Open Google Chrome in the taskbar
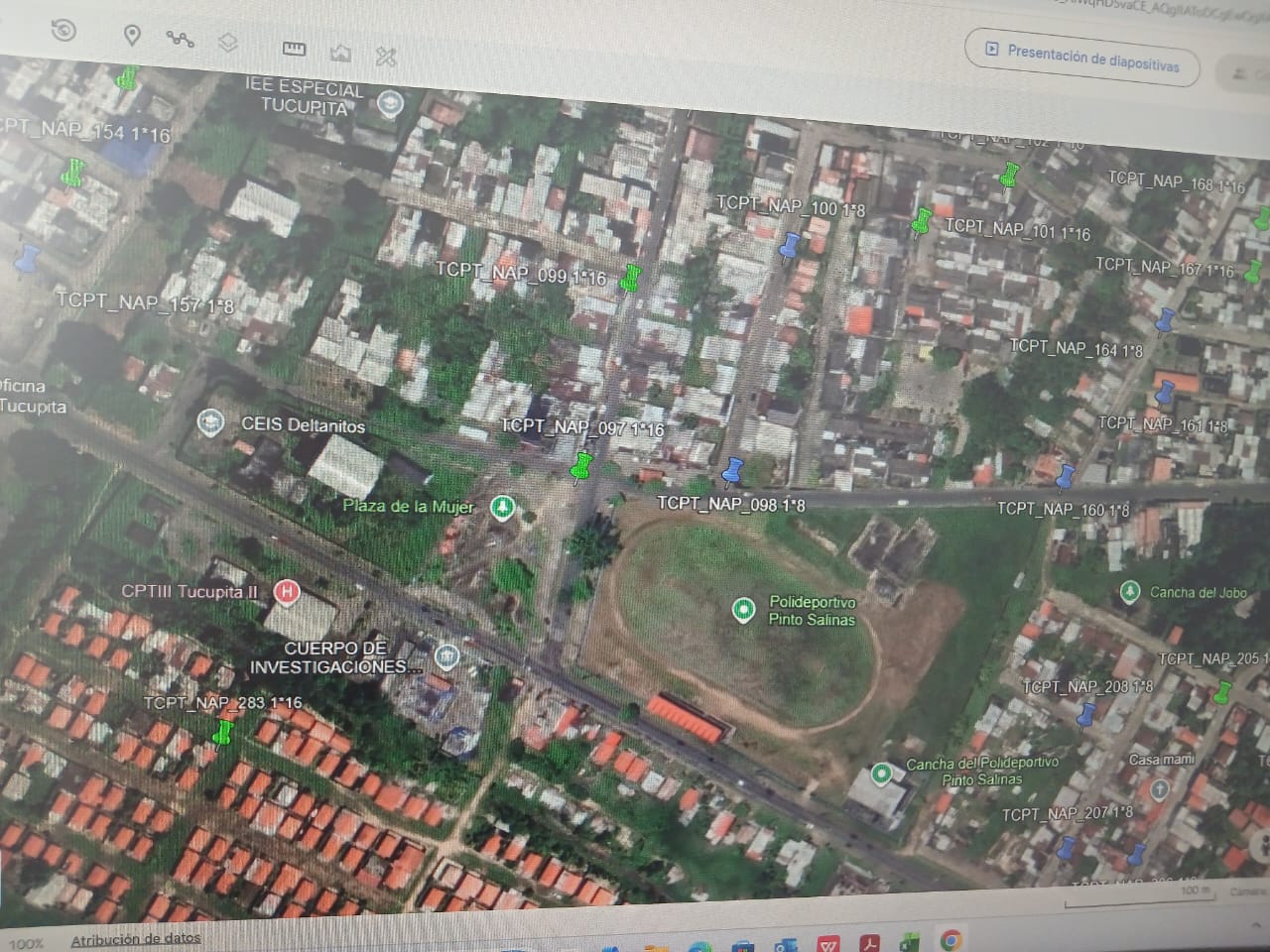 tap(951, 940)
